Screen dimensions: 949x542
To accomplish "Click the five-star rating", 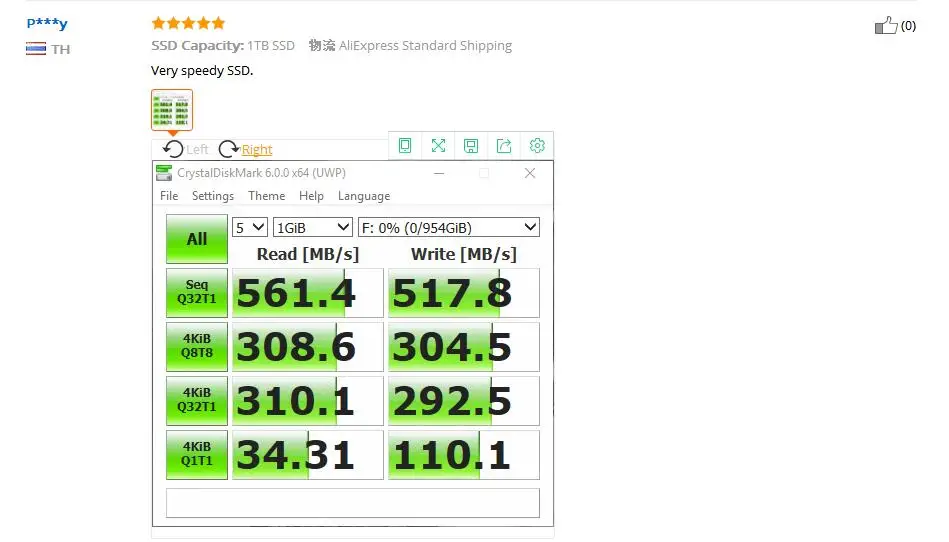I will (x=188, y=24).
